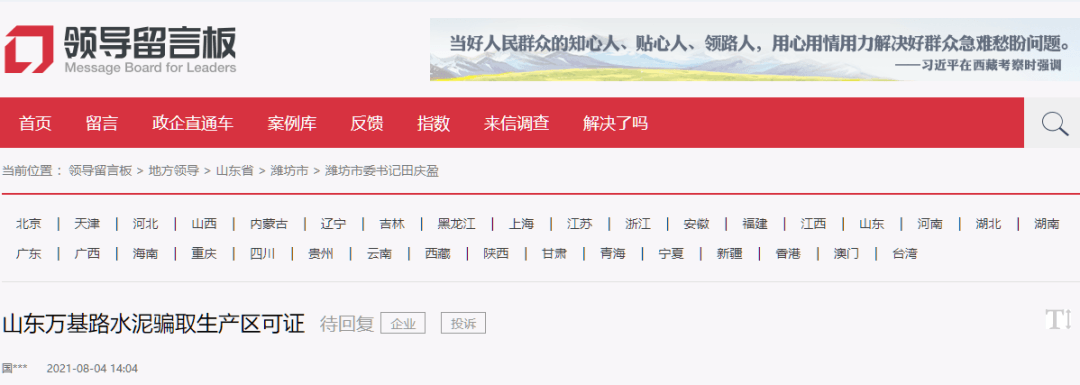
Task: Go to 政企直通车 section
Action: pyautogui.click(x=193, y=123)
